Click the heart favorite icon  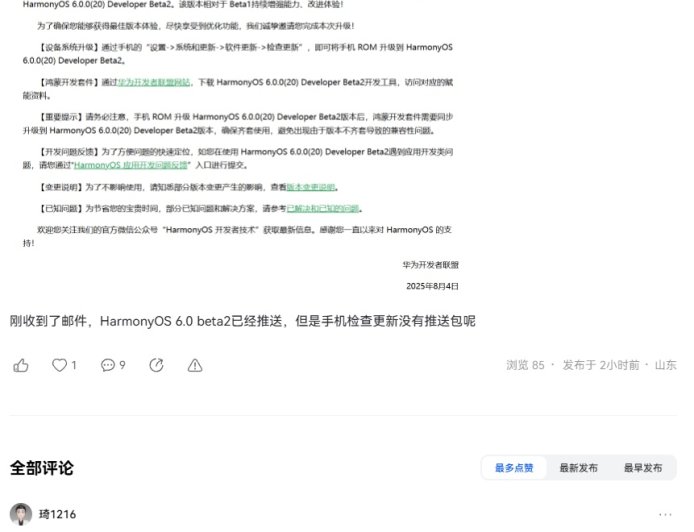point(59,365)
